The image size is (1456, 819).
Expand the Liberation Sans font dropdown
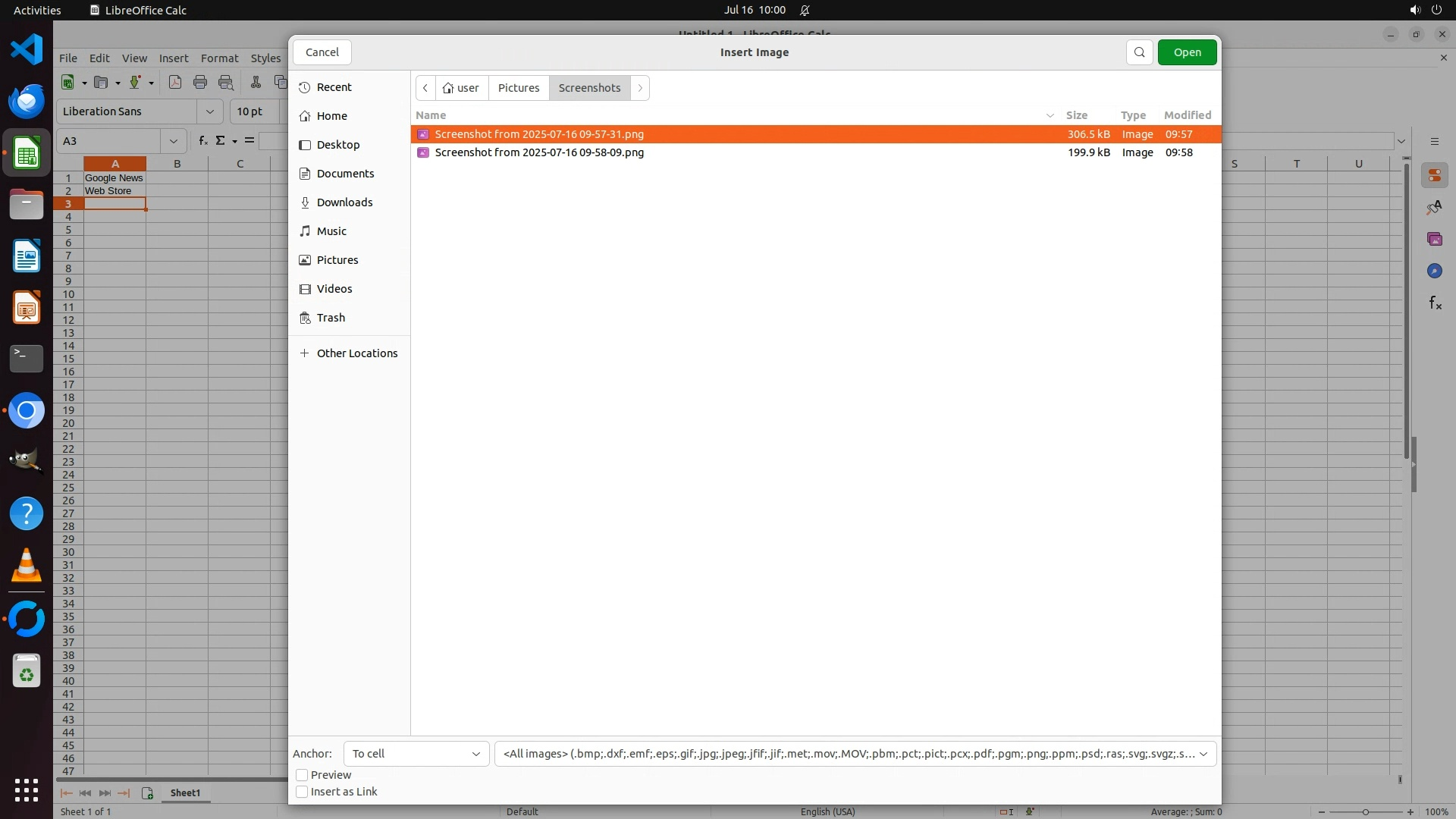click(x=209, y=111)
